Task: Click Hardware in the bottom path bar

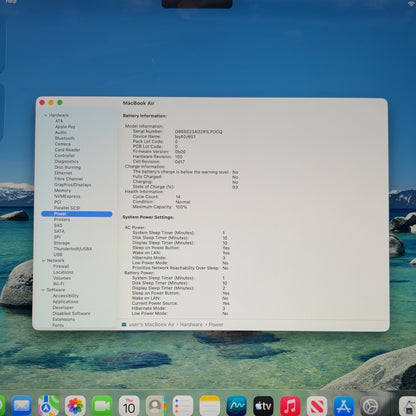Action: click(x=191, y=324)
